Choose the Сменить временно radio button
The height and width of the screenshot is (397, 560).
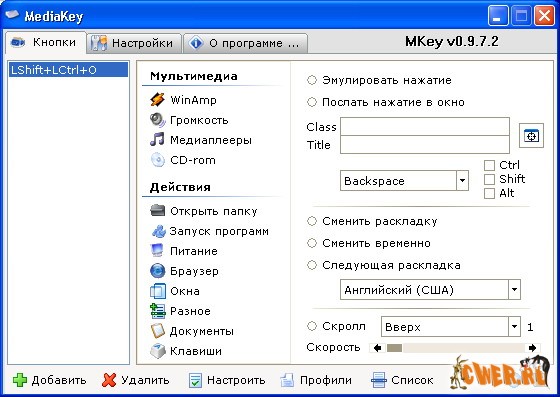pos(312,243)
